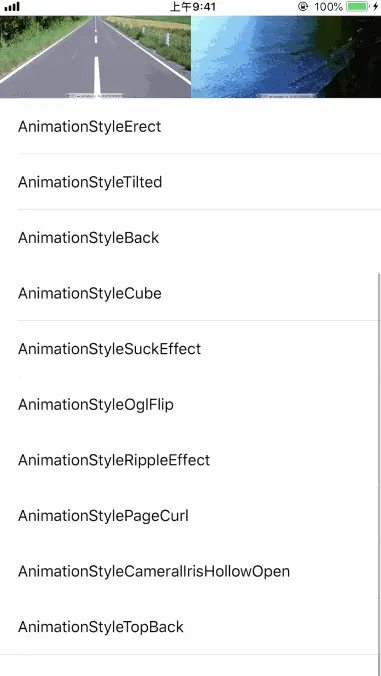381x676 pixels.
Task: Tap AnimationStyleCameraIIrisHollowOpen item
Action: [190, 571]
